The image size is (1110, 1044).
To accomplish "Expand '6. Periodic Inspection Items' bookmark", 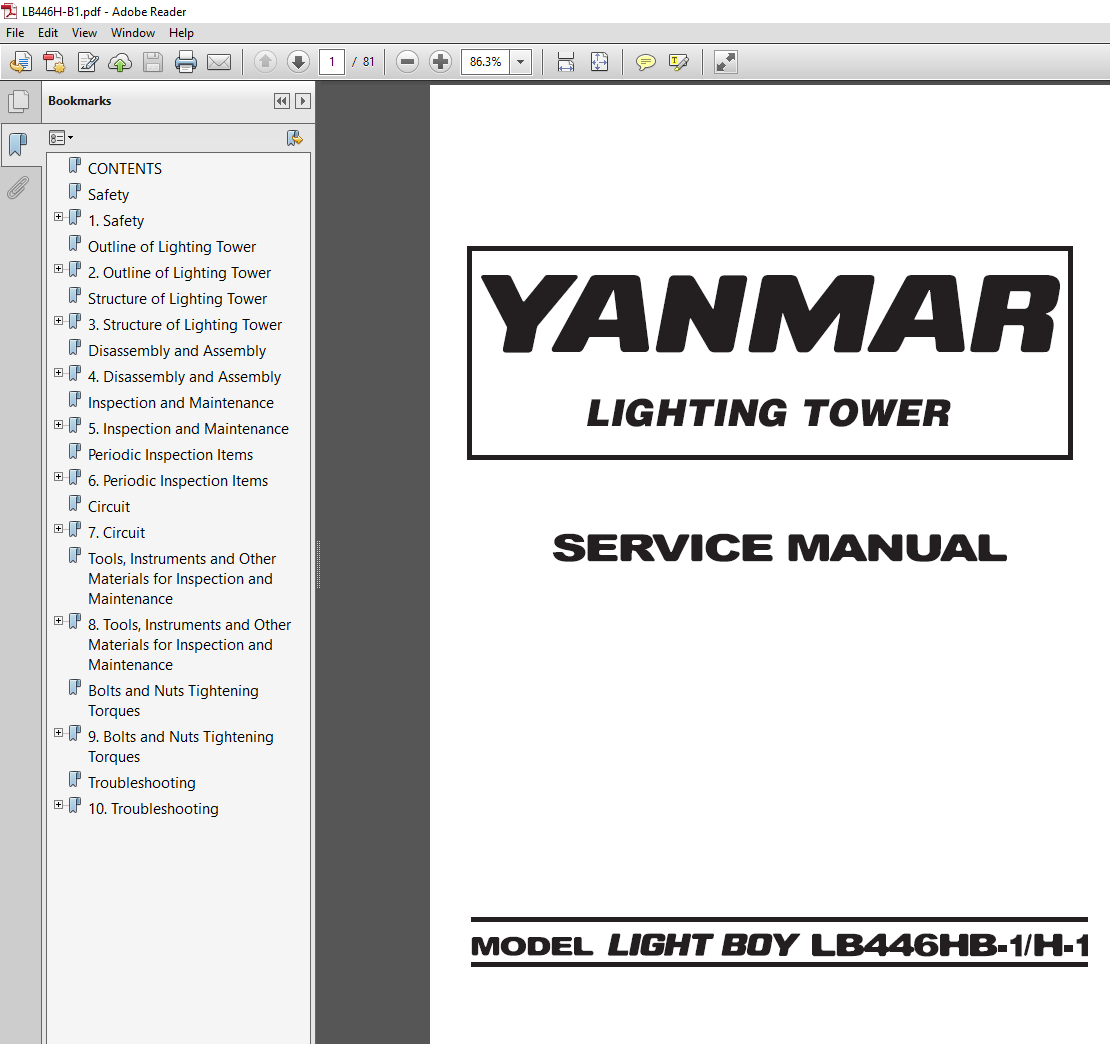I will 59,477.
